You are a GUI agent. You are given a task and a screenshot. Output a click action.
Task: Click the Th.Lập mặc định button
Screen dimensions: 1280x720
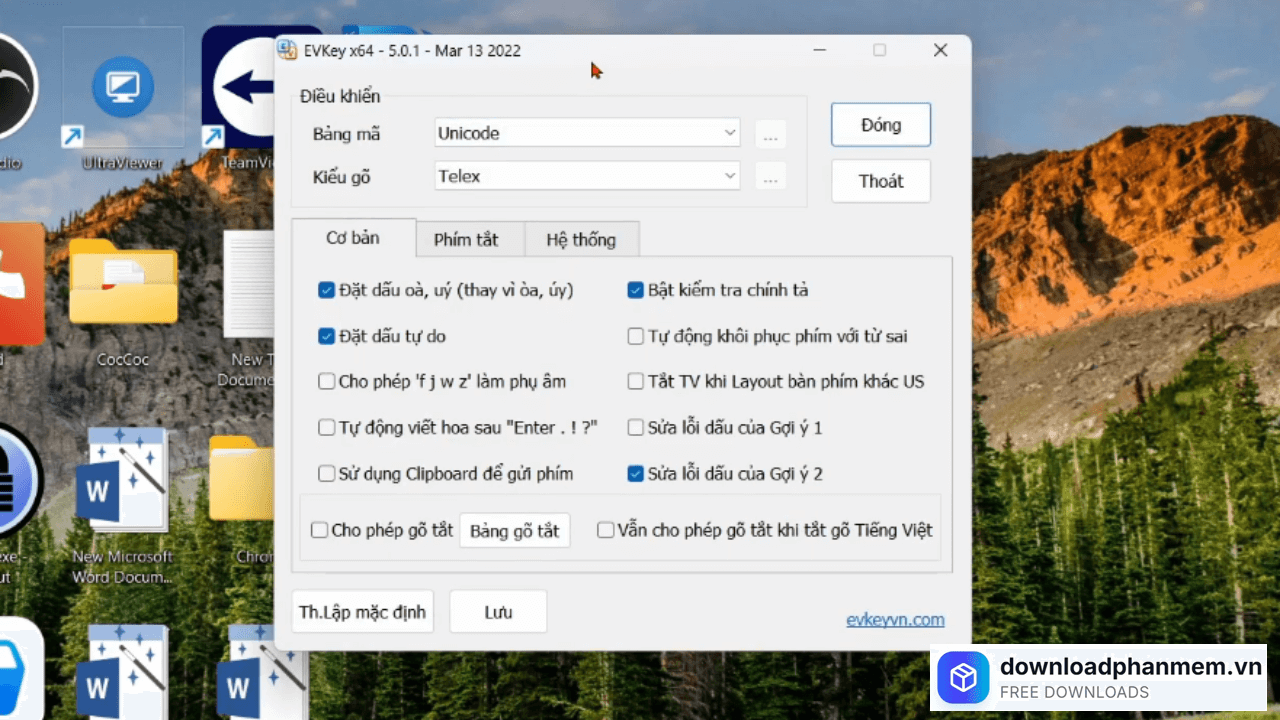click(x=363, y=612)
